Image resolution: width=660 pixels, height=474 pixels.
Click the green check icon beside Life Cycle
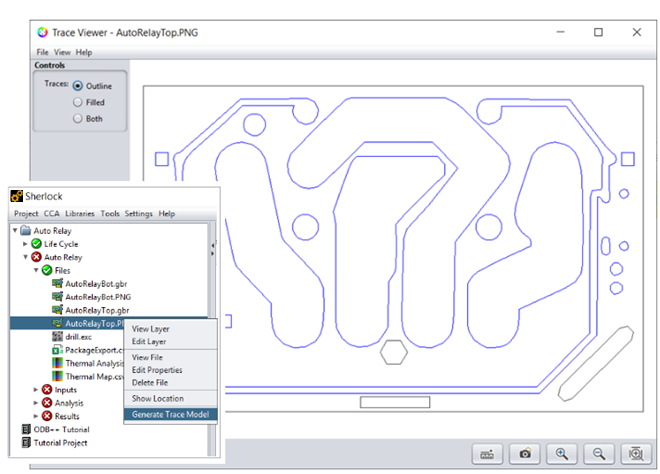pos(37,244)
